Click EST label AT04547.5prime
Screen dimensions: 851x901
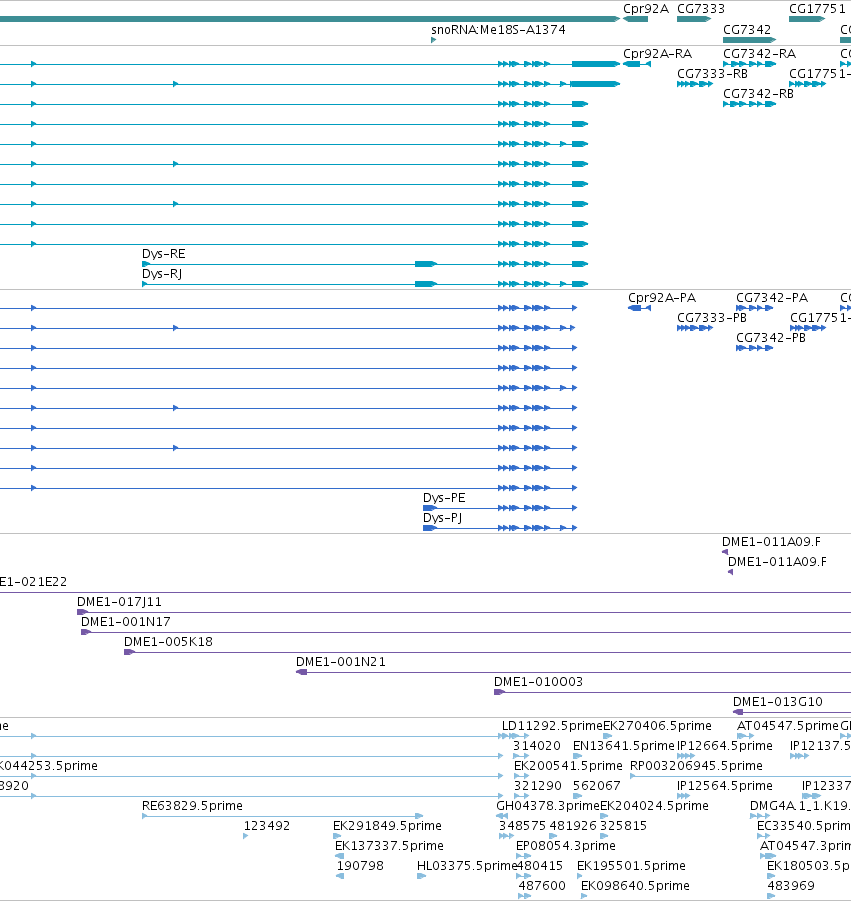click(787, 726)
